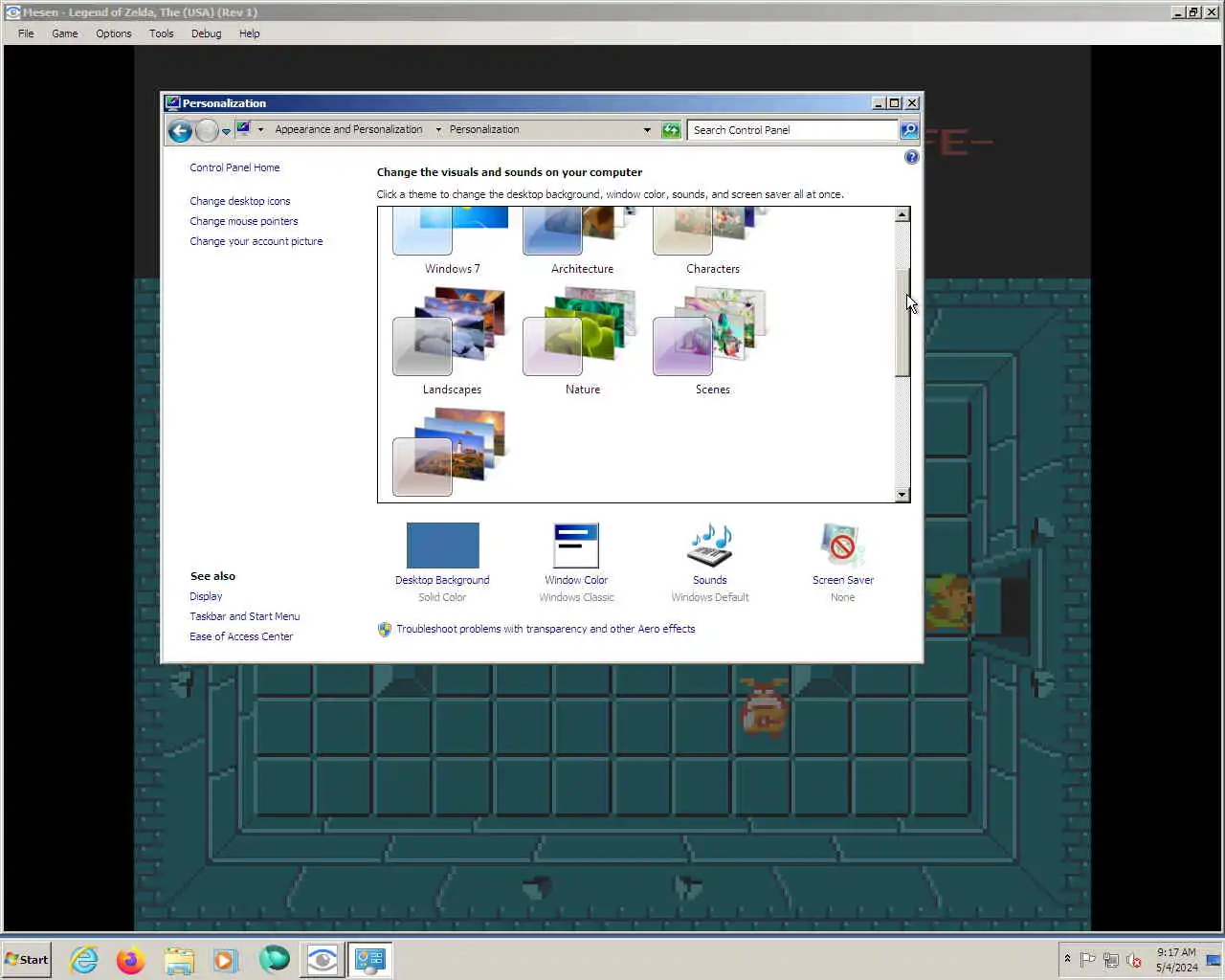The height and width of the screenshot is (980, 1225).
Task: Open Mesen Options menu
Action: pos(114,33)
